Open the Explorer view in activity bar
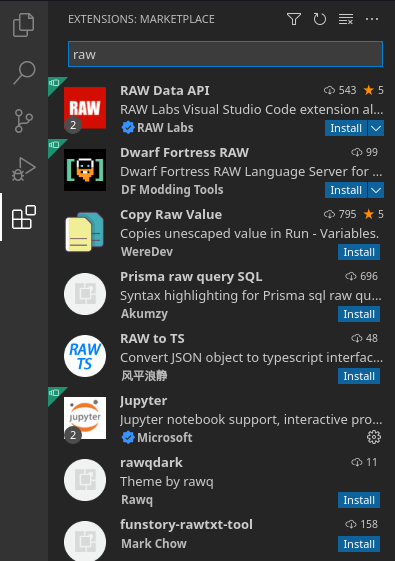Screen dimensions: 395x561 click(24, 25)
